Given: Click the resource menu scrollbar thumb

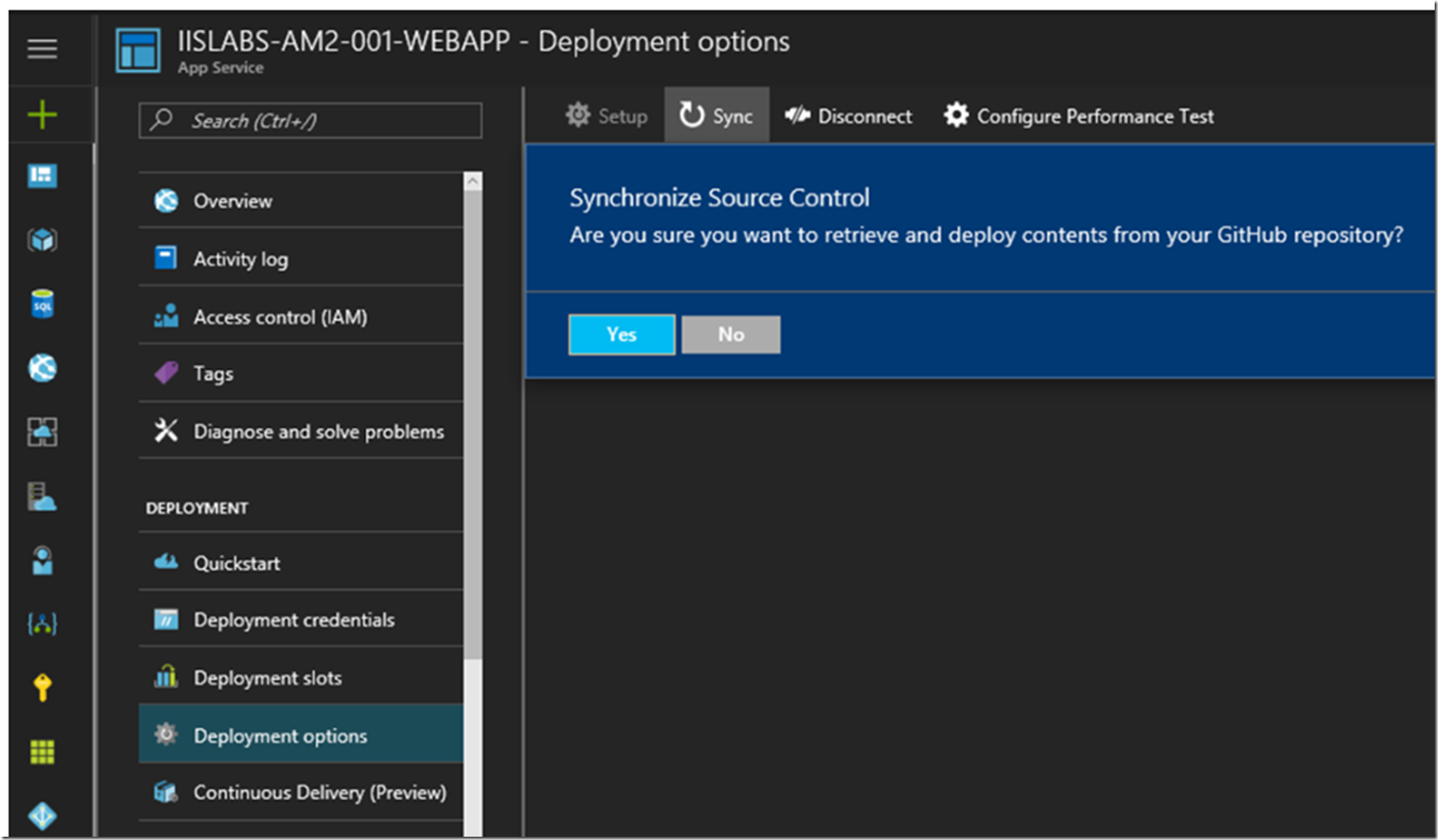Looking at the screenshot, I should pyautogui.click(x=474, y=425).
